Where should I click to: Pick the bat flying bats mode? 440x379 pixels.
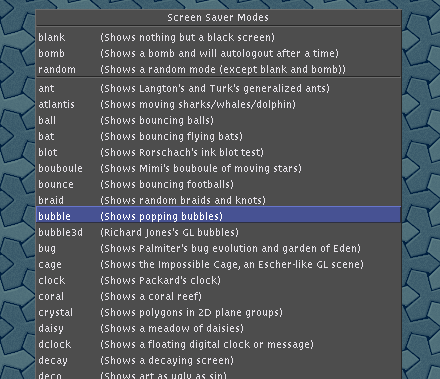pyautogui.click(x=218, y=136)
